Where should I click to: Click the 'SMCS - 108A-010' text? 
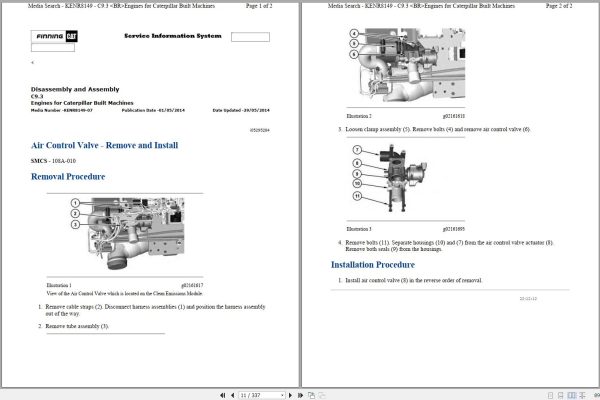(53, 161)
